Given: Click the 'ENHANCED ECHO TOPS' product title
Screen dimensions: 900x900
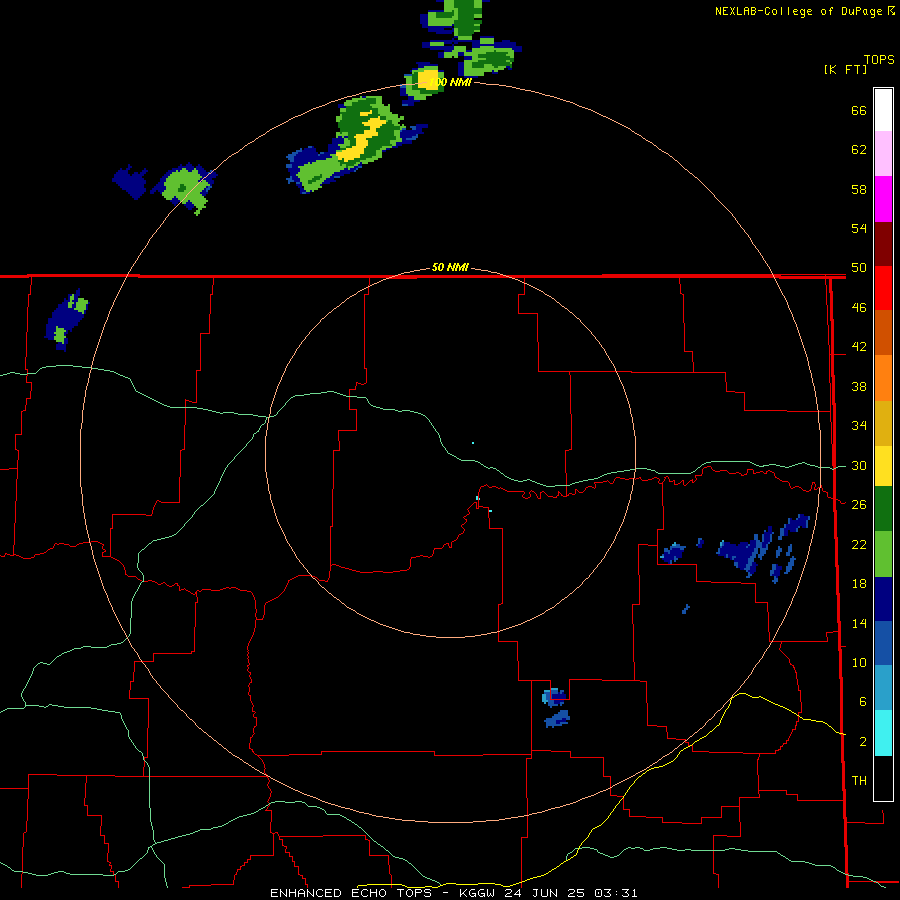Looking at the screenshot, I should (351, 893).
